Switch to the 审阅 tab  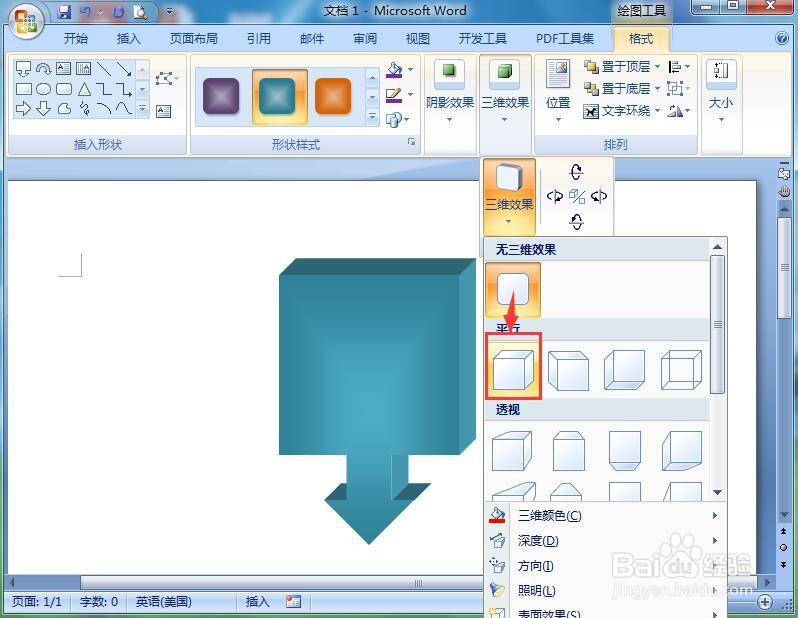click(365, 39)
